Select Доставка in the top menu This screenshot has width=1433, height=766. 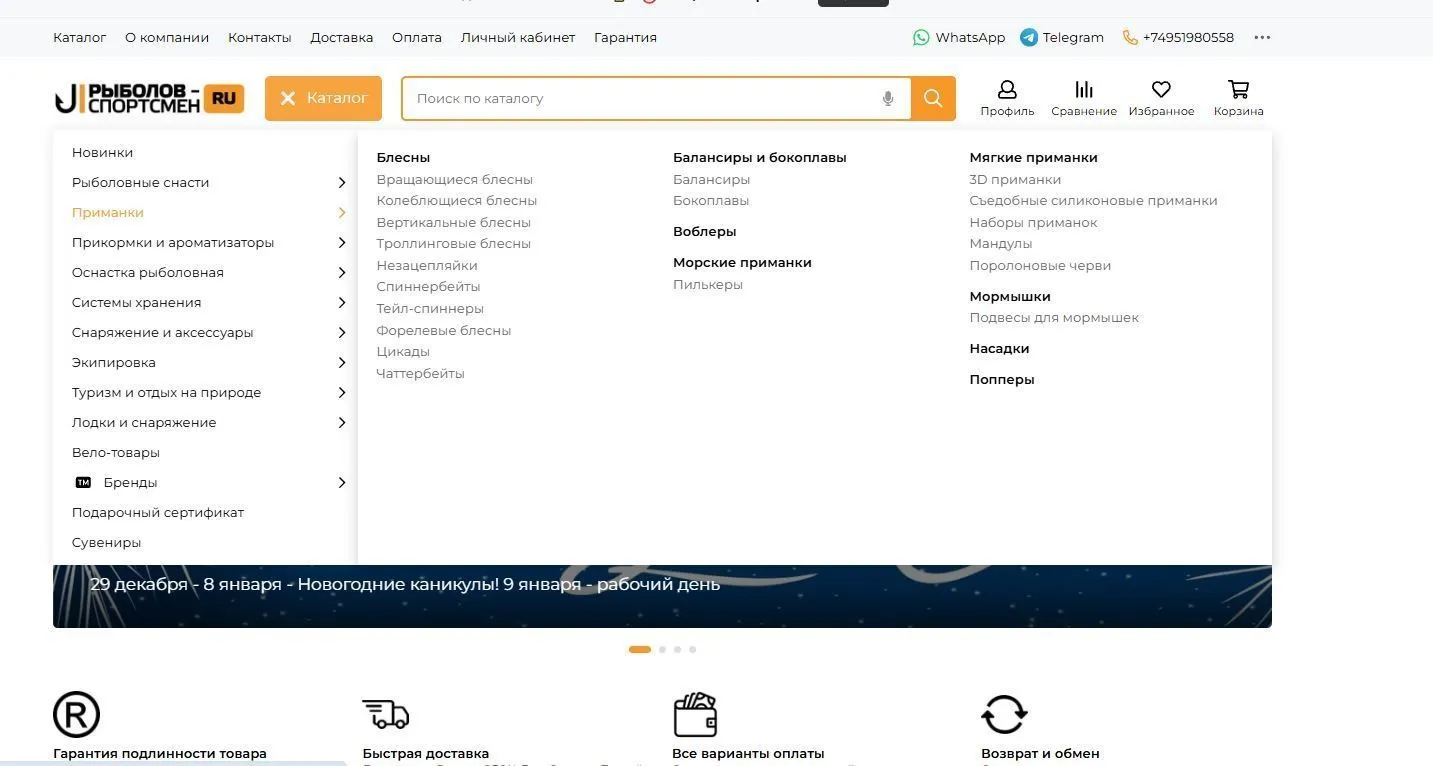coord(341,37)
